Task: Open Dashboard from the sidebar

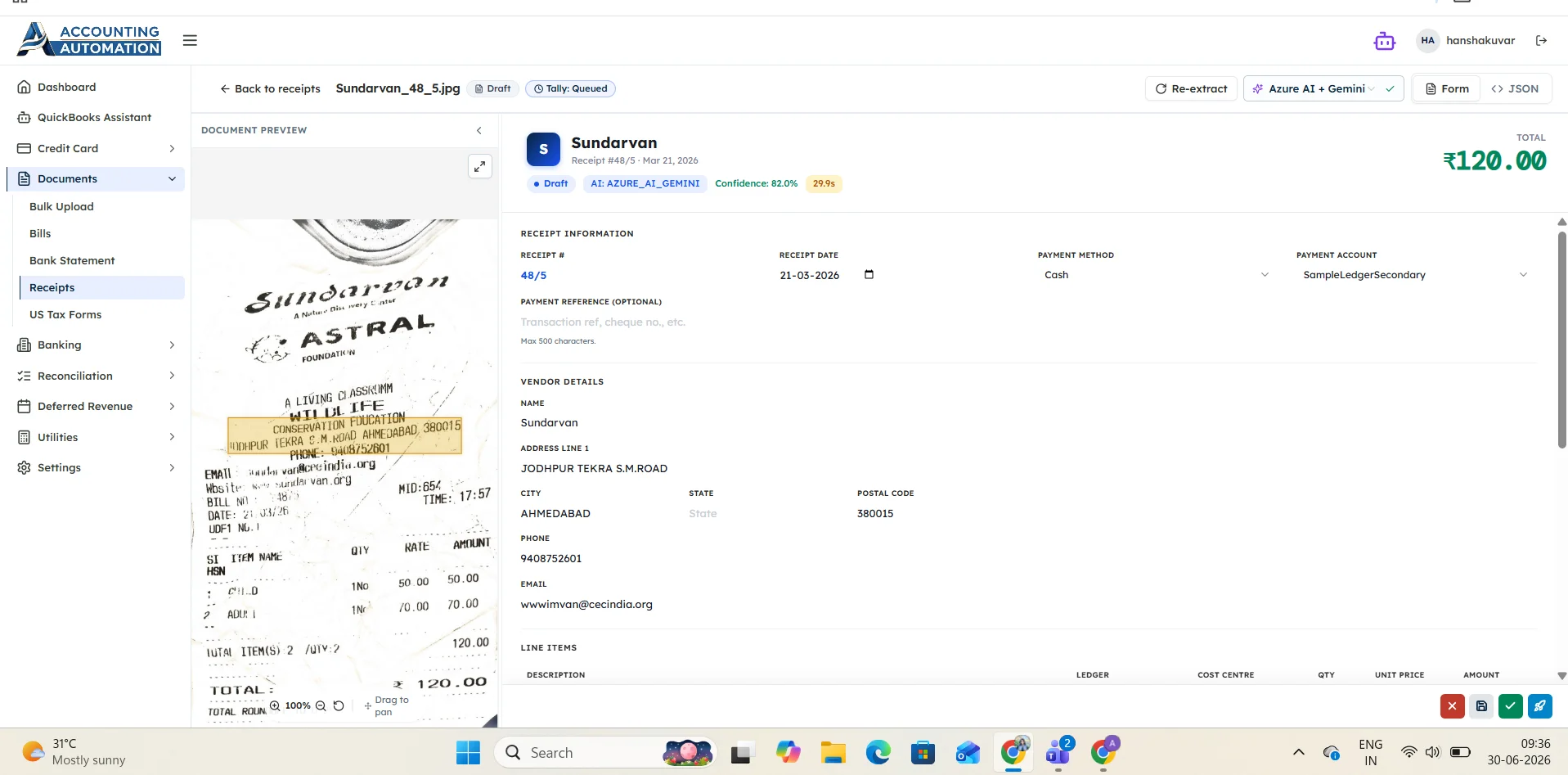Action: [66, 87]
